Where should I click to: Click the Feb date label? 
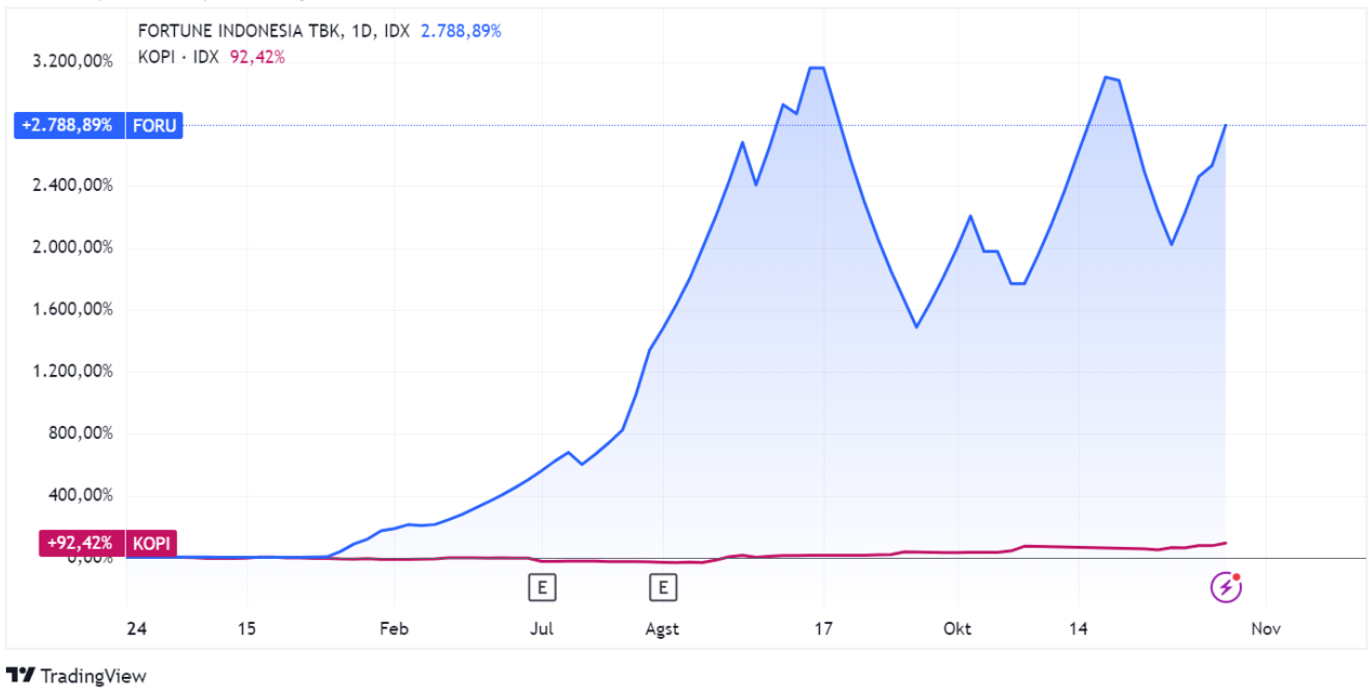[x=394, y=629]
